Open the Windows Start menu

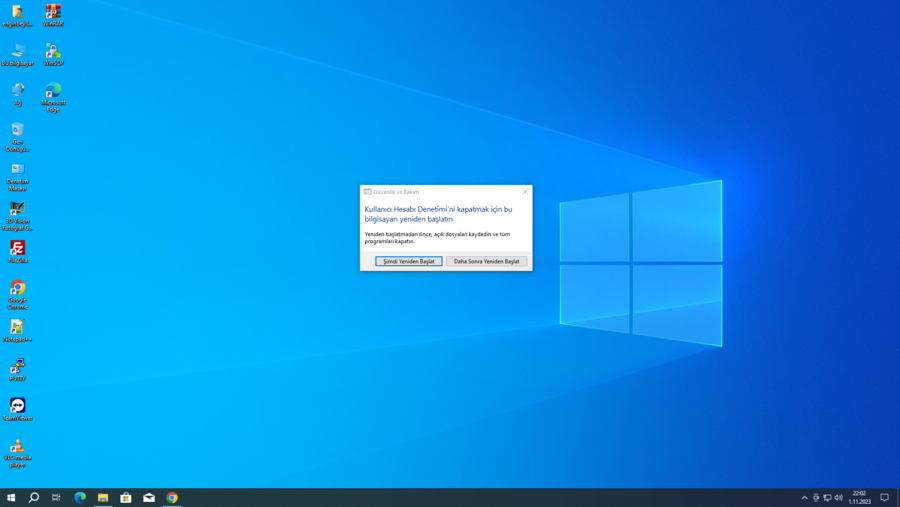coord(11,497)
